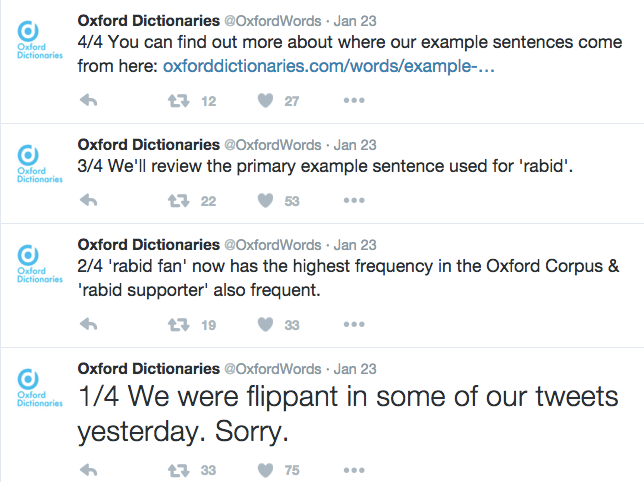Reply to the 3/4 'rabid' review tweet

89,200
